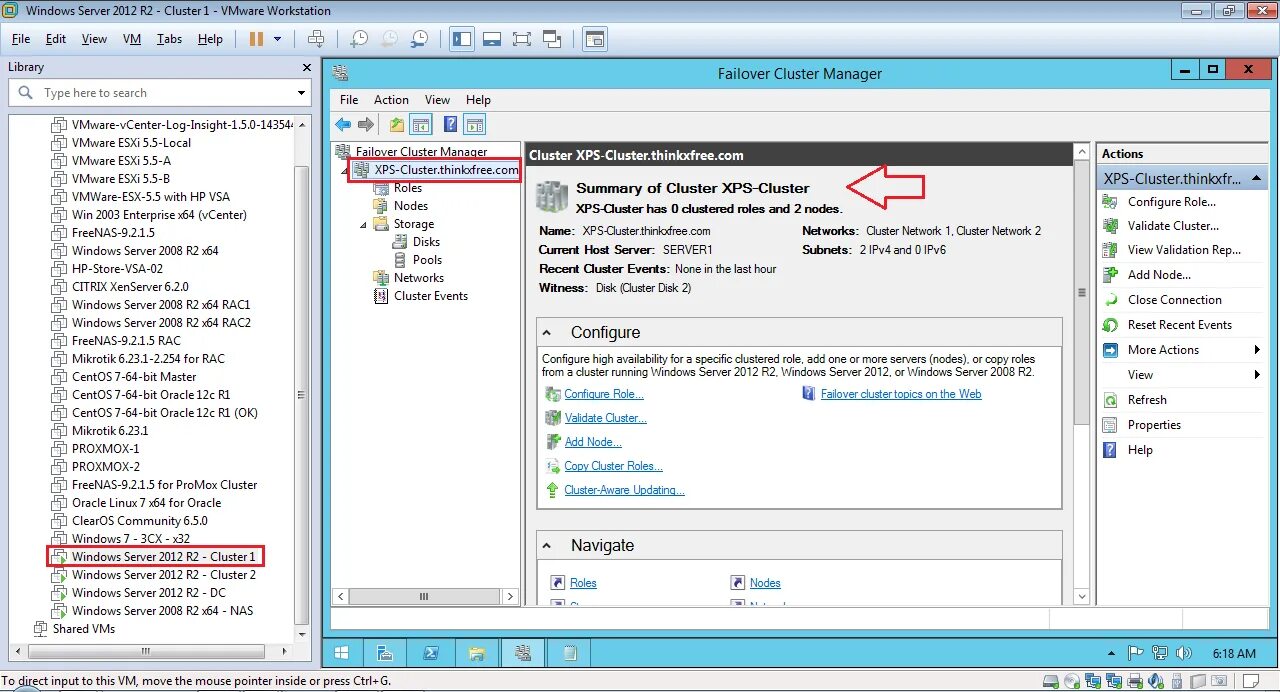Image resolution: width=1280 pixels, height=692 pixels.
Task: Click the Forward arrow in Failover Cluster Manager
Action: 366,125
